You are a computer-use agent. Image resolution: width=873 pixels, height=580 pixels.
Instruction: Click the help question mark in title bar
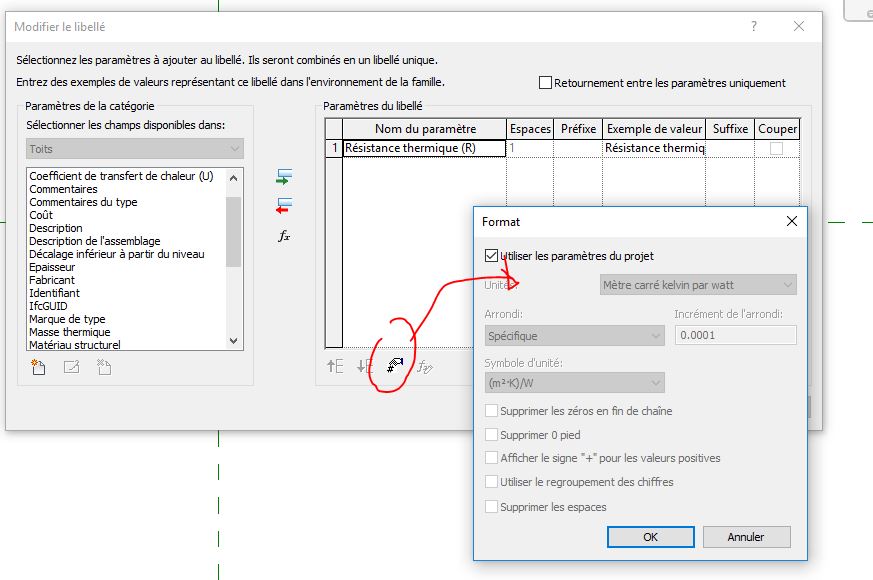[x=754, y=27]
